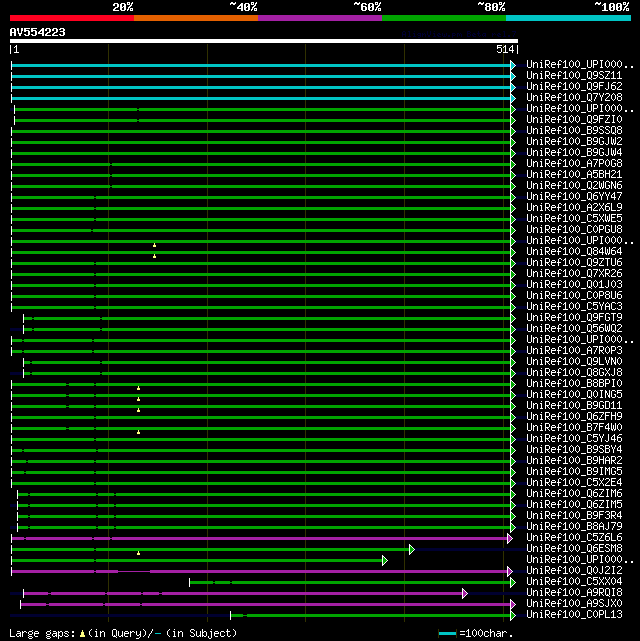This screenshot has width=640, height=641.
Task: Click the short green alignment bar for C5XX04
Action: click(x=350, y=583)
